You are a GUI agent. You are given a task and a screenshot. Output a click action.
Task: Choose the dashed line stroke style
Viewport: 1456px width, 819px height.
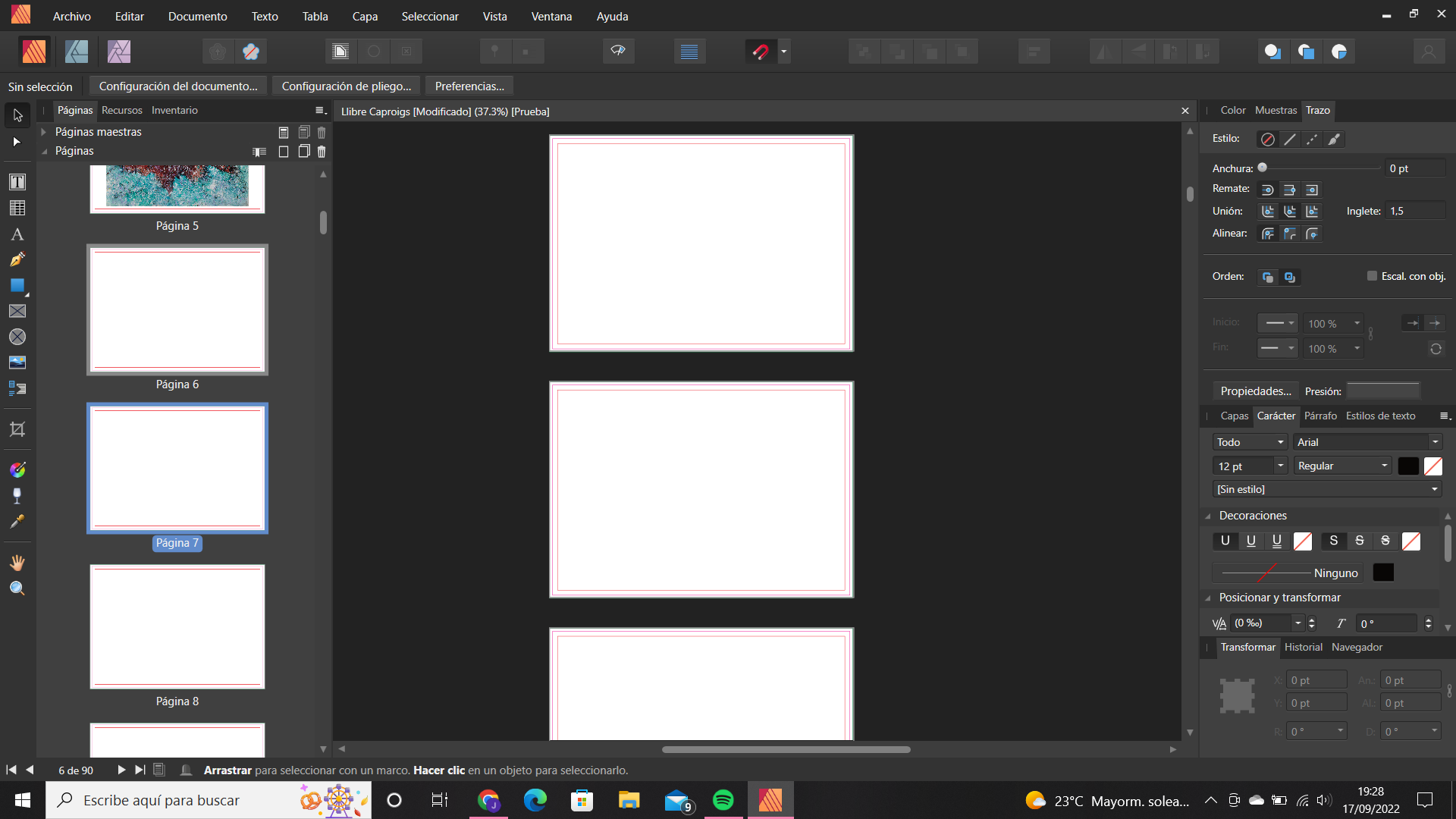coord(1312,140)
